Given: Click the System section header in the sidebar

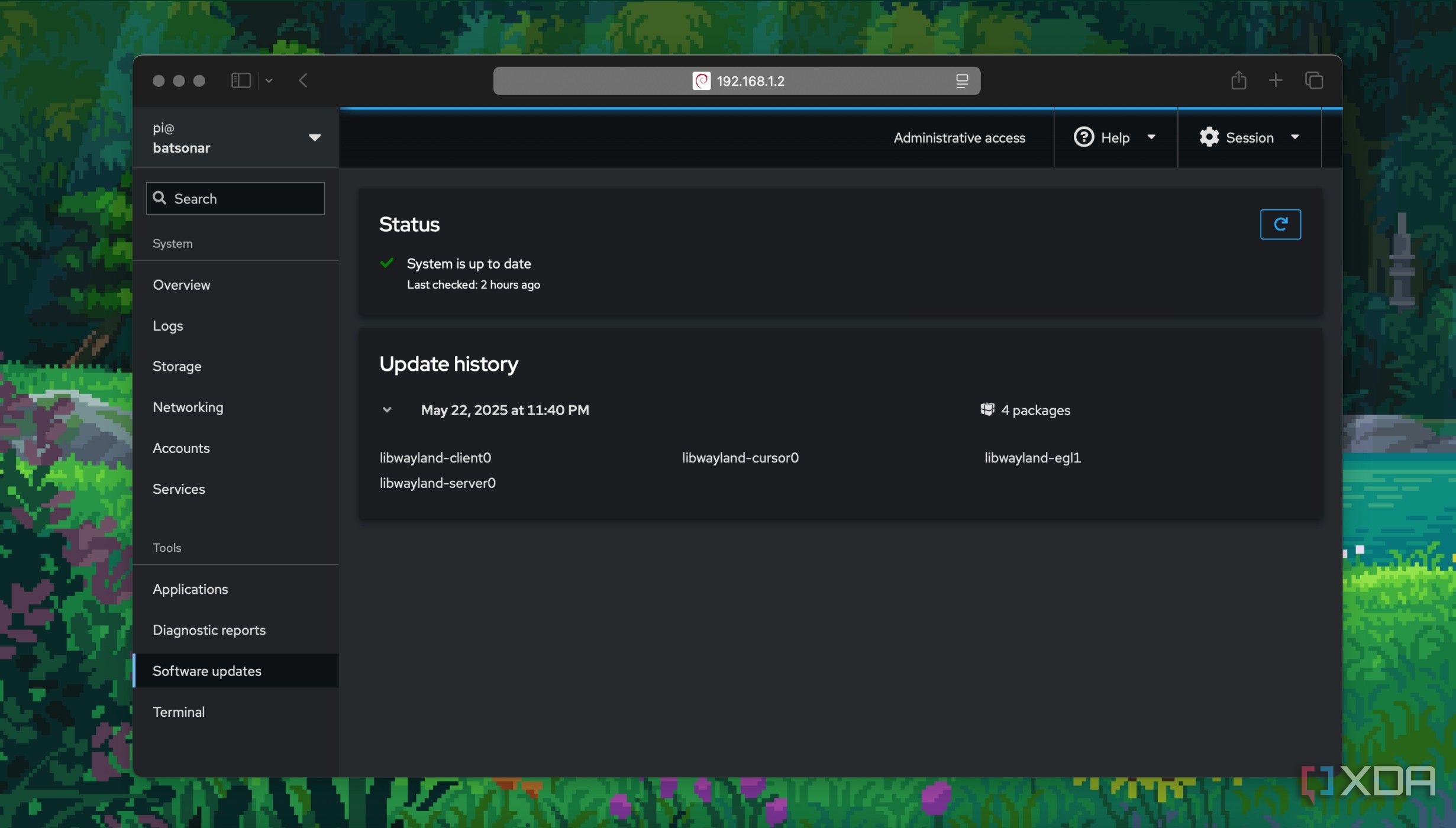Looking at the screenshot, I should pyautogui.click(x=173, y=244).
